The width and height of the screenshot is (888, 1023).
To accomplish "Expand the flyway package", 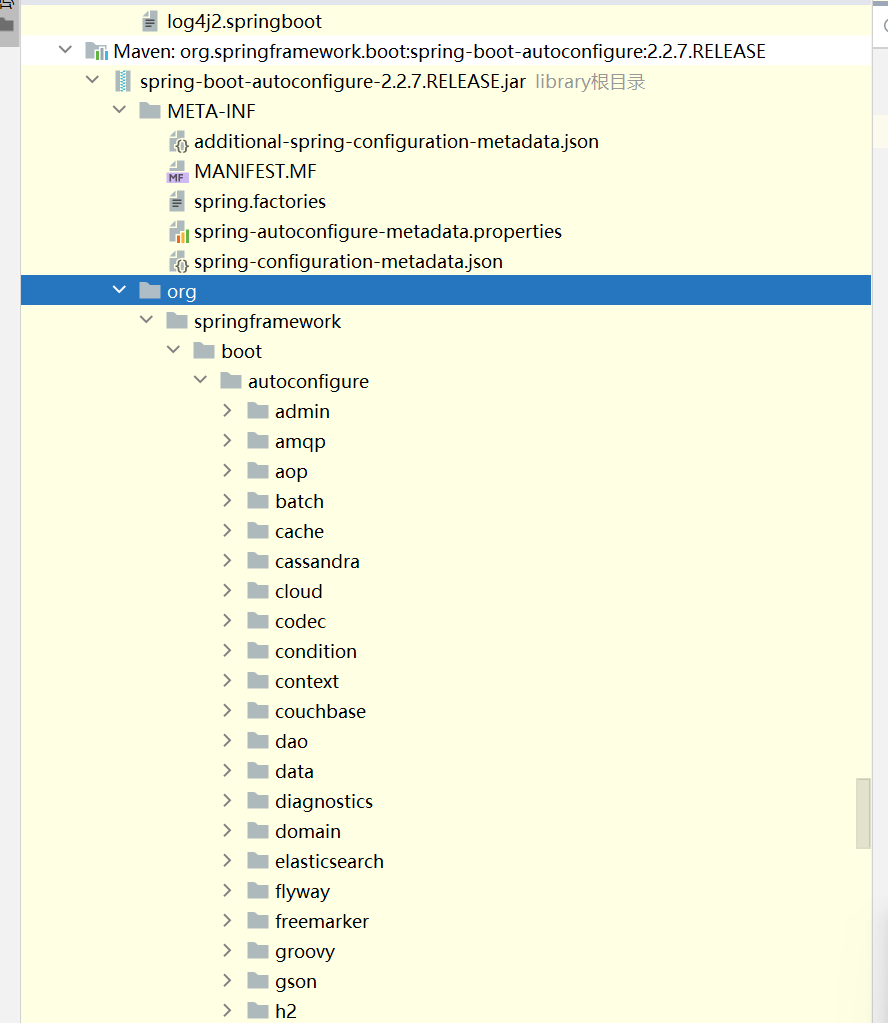I will 227,891.
